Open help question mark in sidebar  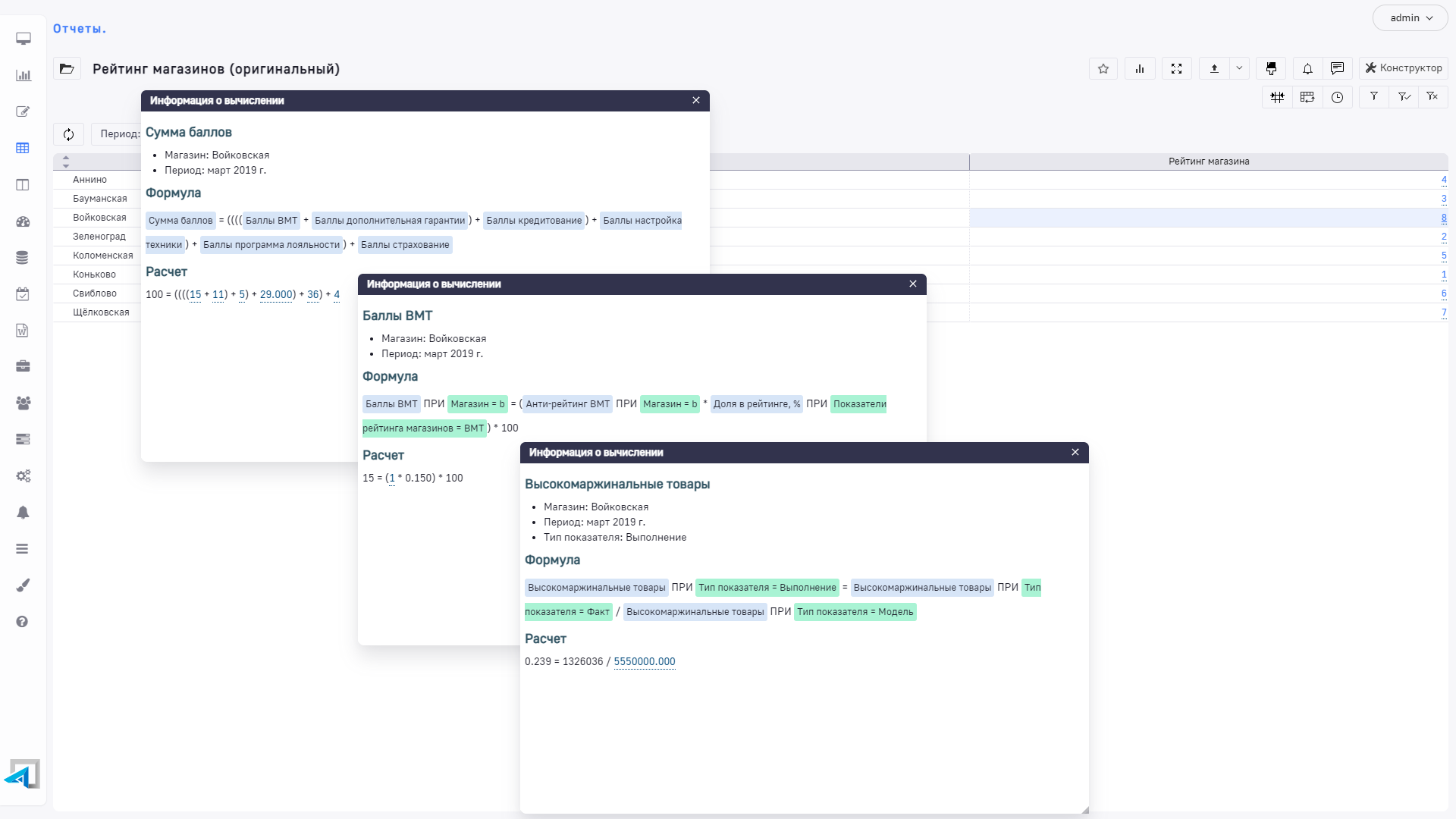tap(23, 622)
